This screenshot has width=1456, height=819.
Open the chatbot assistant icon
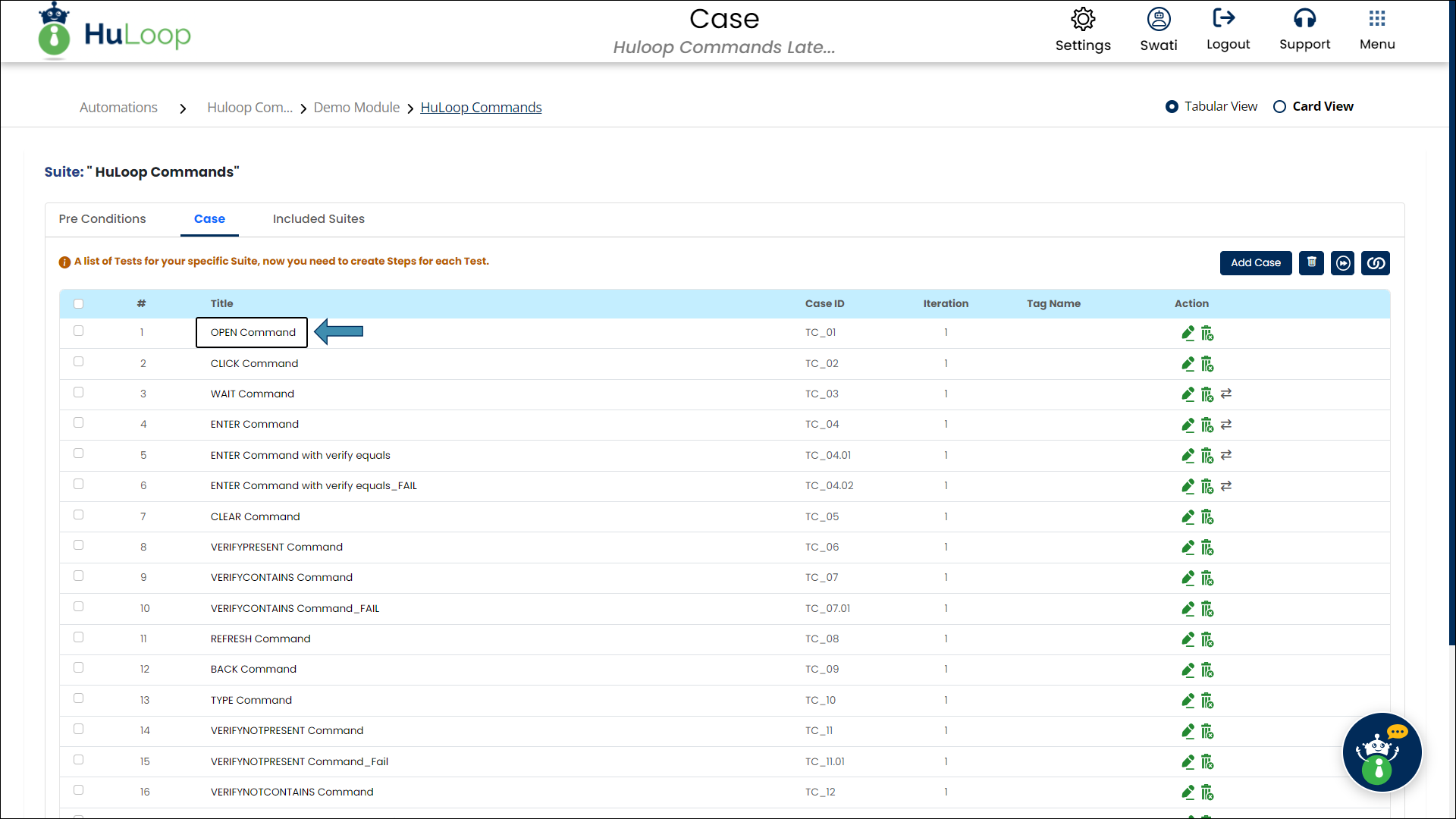click(x=1382, y=752)
